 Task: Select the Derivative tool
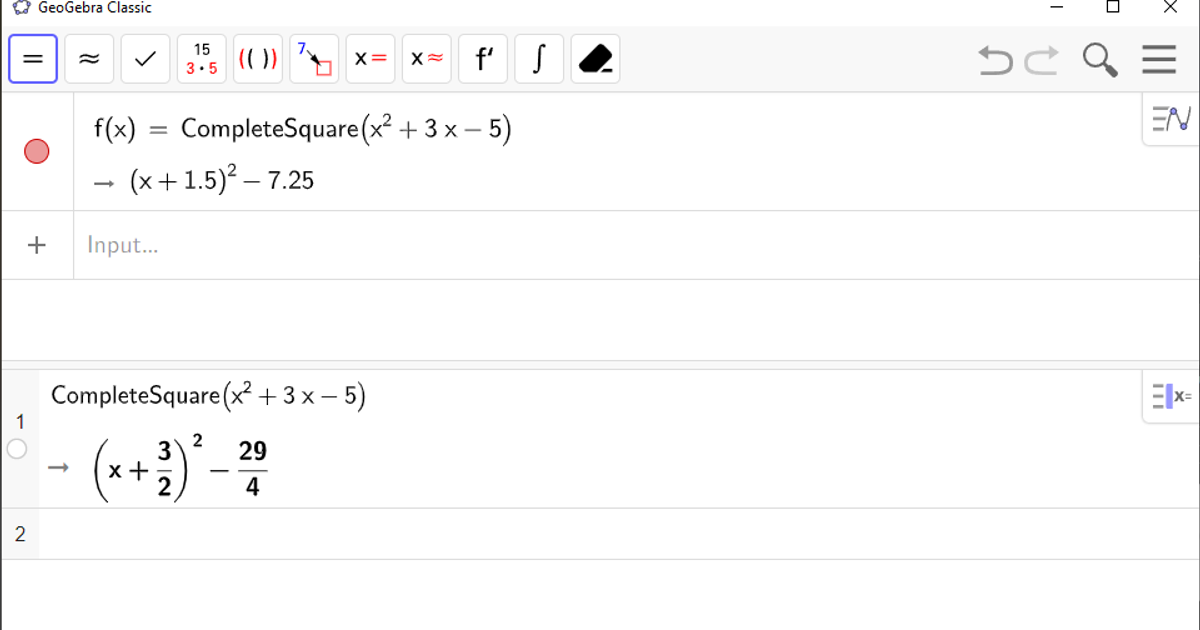tap(482, 58)
